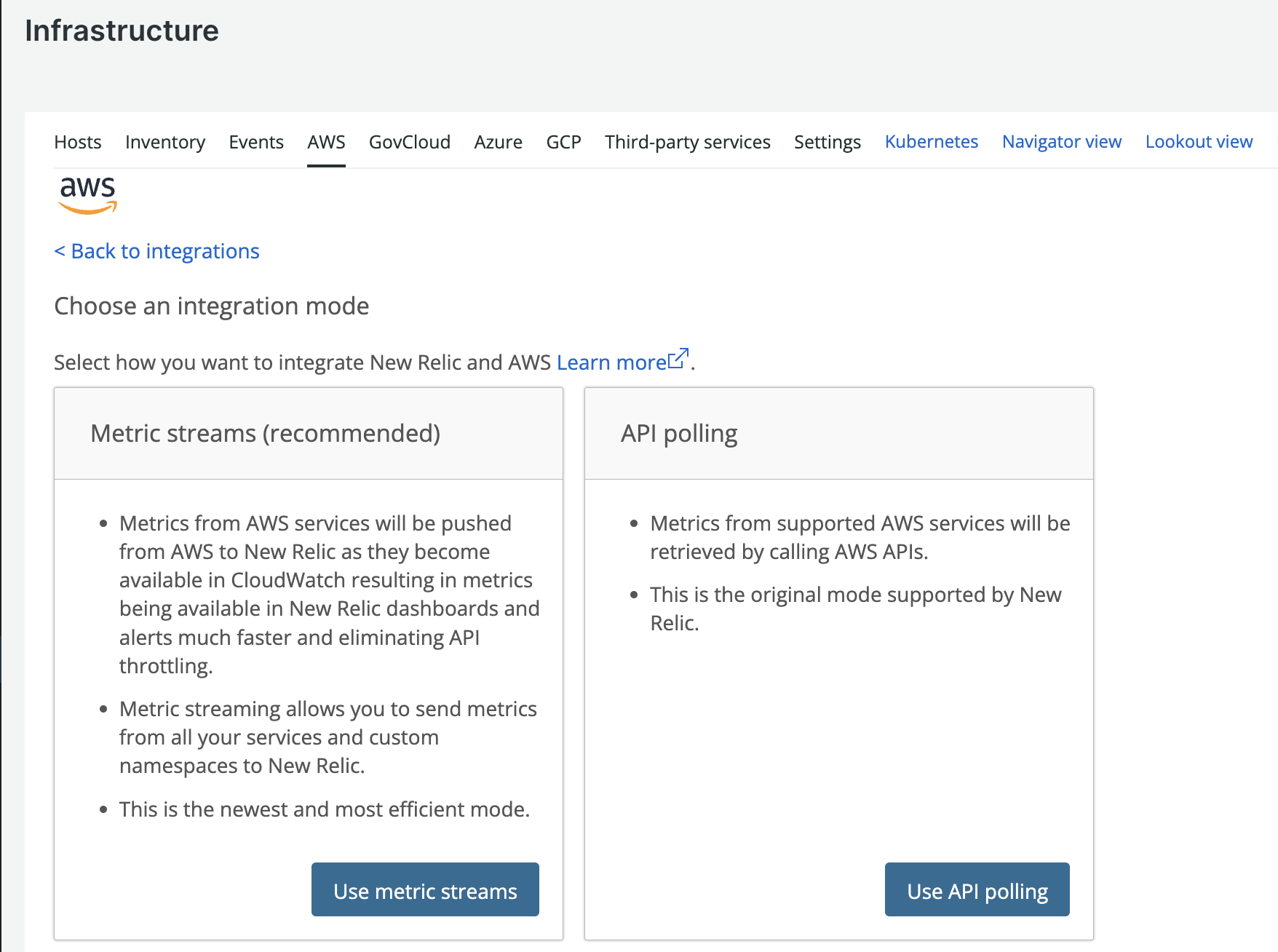This screenshot has width=1278, height=952.
Task: Open the Events tab
Action: [x=255, y=142]
